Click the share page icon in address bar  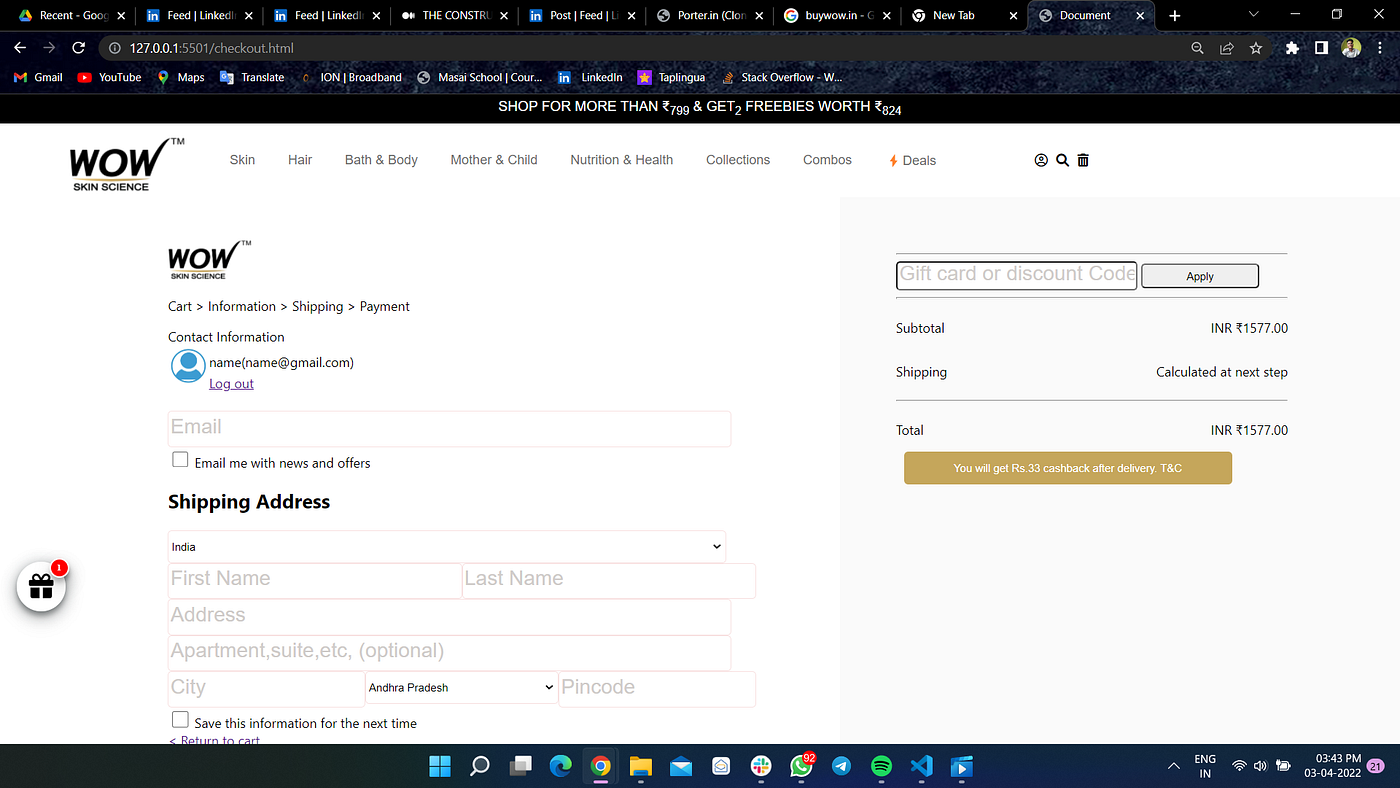[1227, 48]
